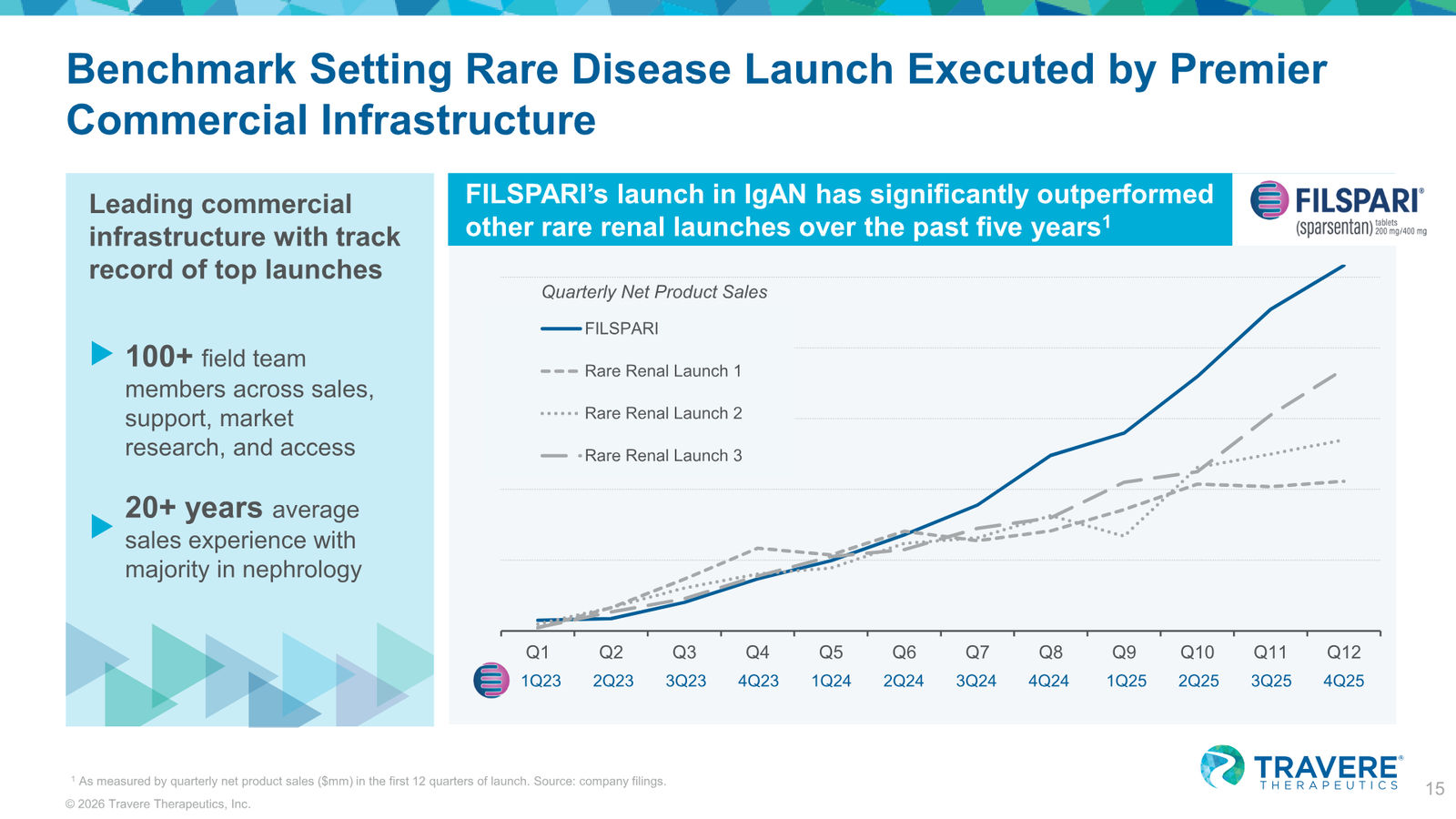The width and height of the screenshot is (1456, 819).
Task: Click the Q7 axis label
Action: pos(977,652)
